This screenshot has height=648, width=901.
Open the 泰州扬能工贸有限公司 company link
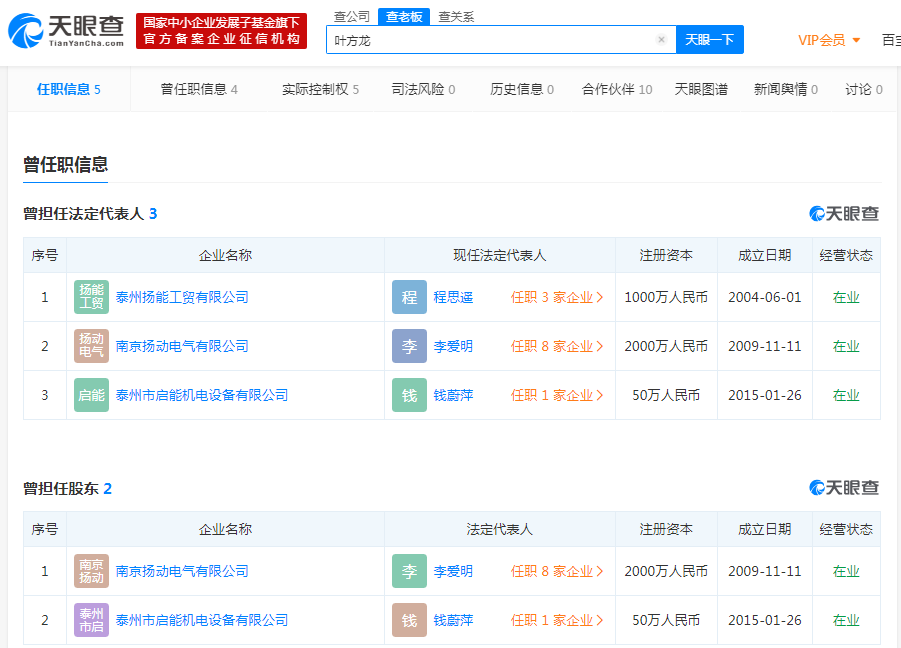point(182,297)
